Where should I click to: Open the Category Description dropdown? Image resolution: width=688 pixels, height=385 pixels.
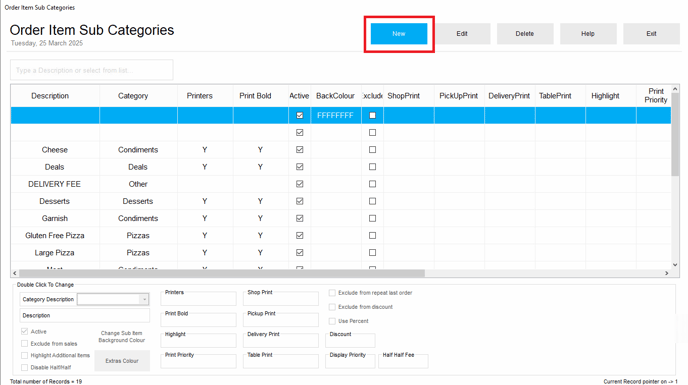pyautogui.click(x=144, y=299)
